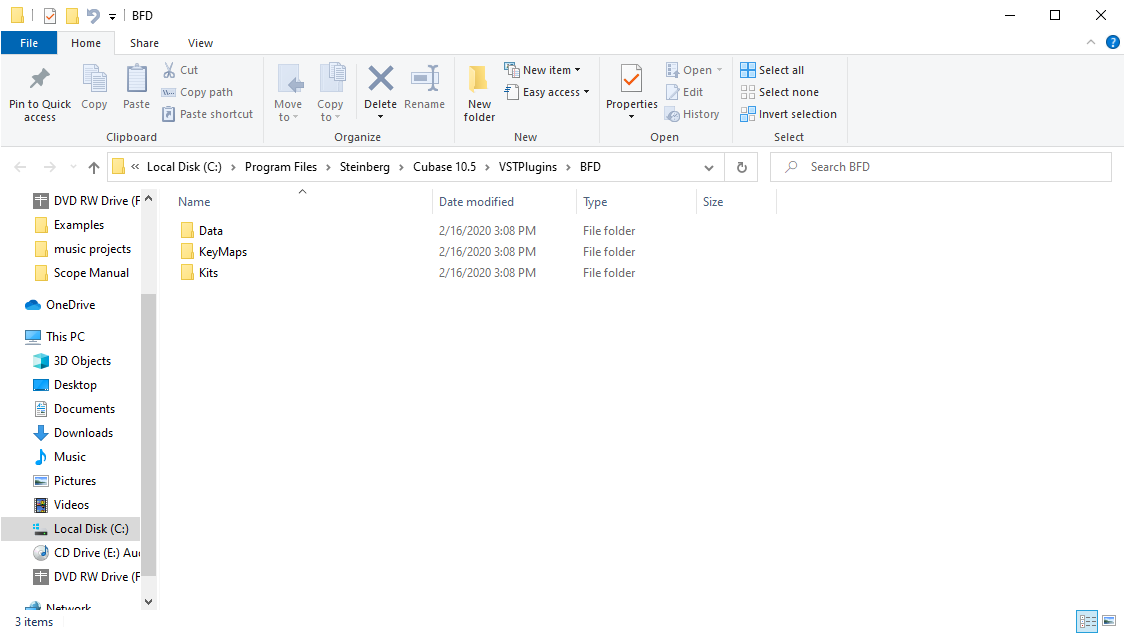This screenshot has width=1125, height=634.
Task: Open Examples folder in navigation pane
Action: click(69, 225)
